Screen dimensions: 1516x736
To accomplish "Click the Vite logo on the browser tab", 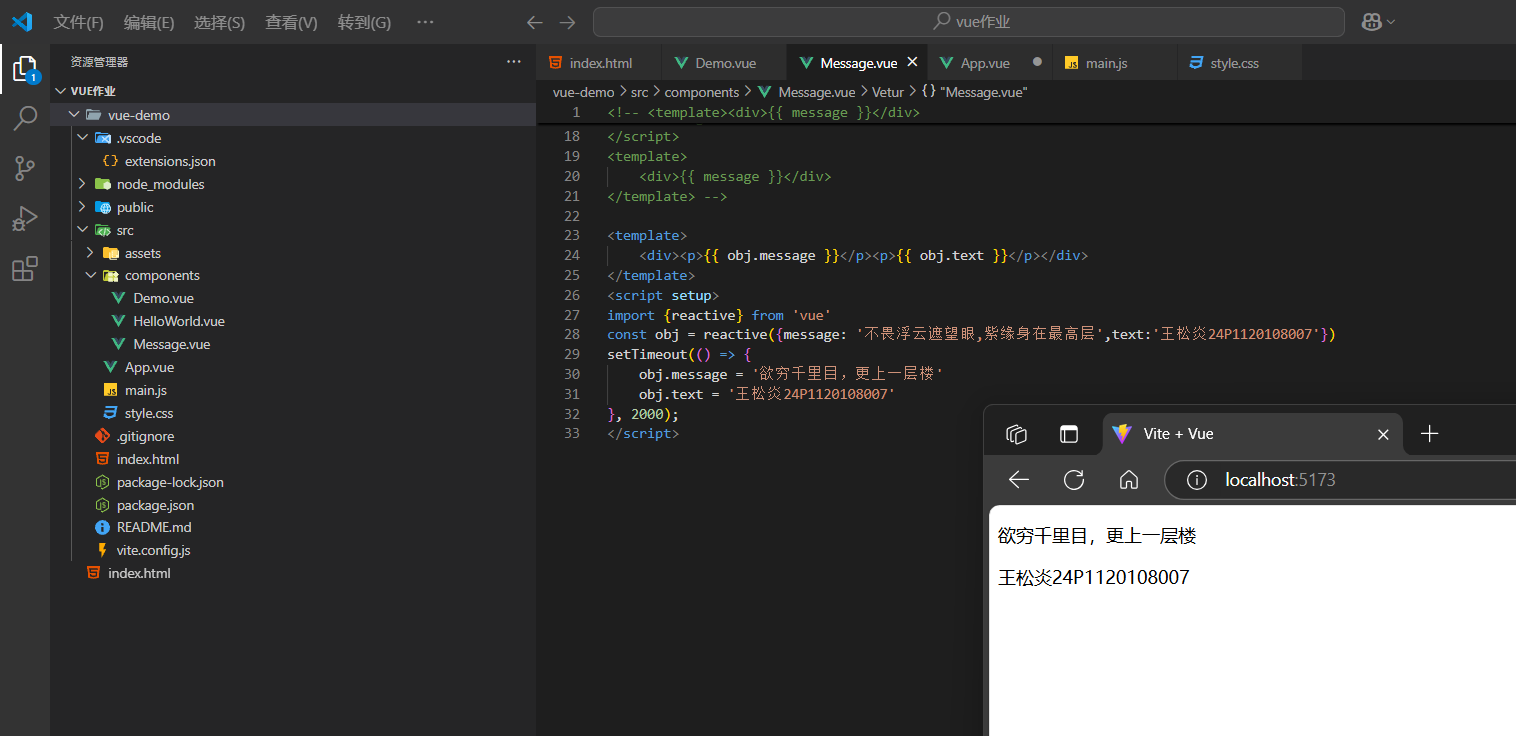I will click(x=1122, y=434).
